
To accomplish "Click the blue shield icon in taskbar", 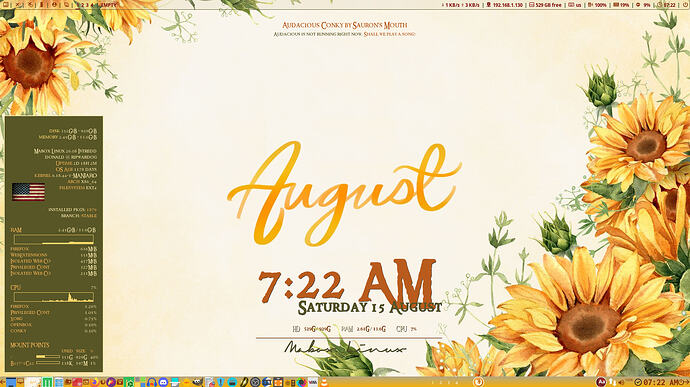I will tap(220, 382).
